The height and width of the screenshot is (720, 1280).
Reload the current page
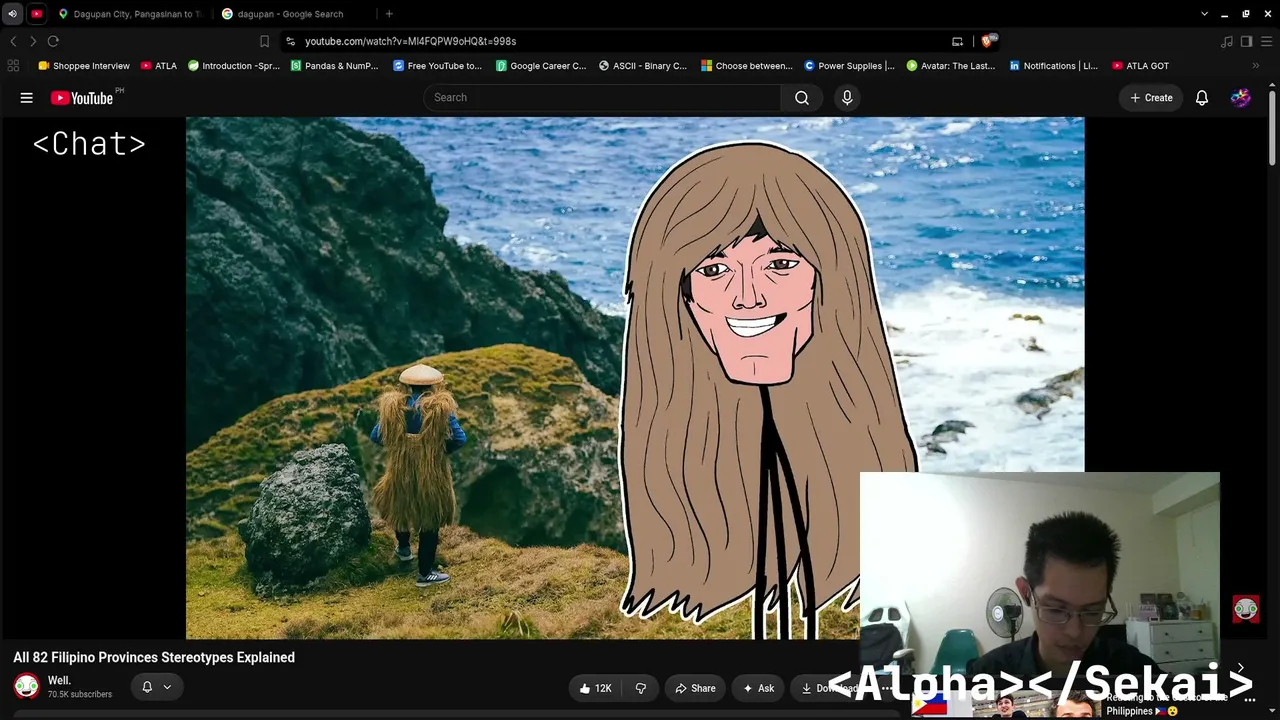click(53, 41)
